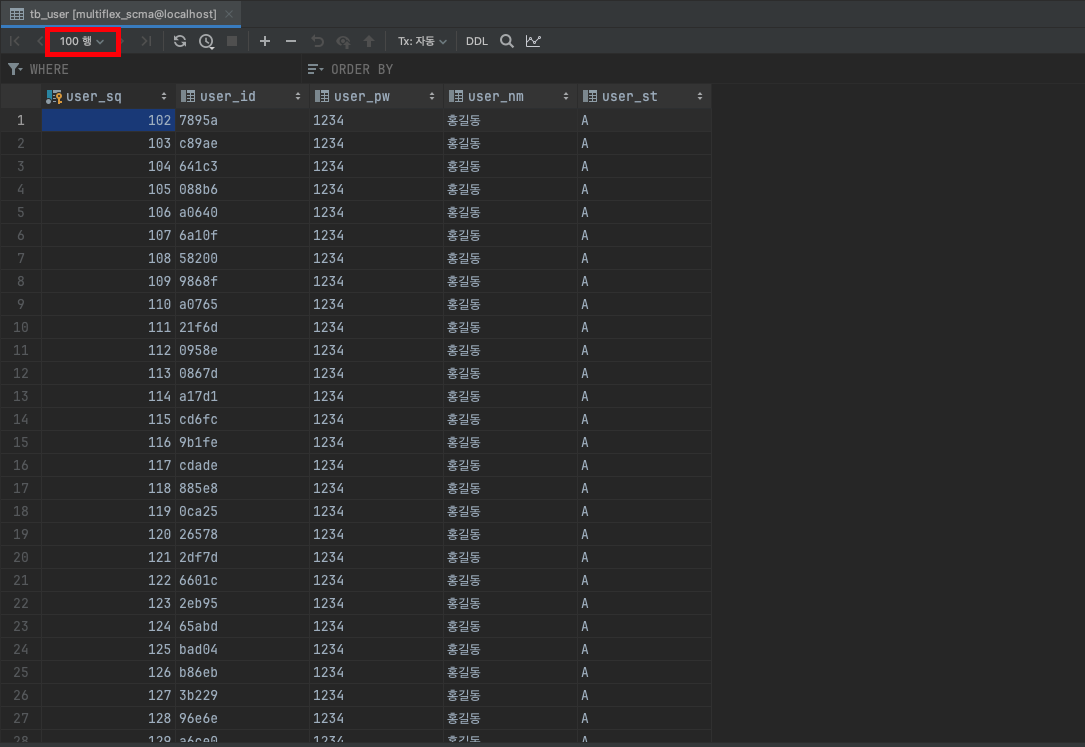Viewport: 1085px width, 747px height.
Task: Jump to the last page of rows
Action: 146,42
